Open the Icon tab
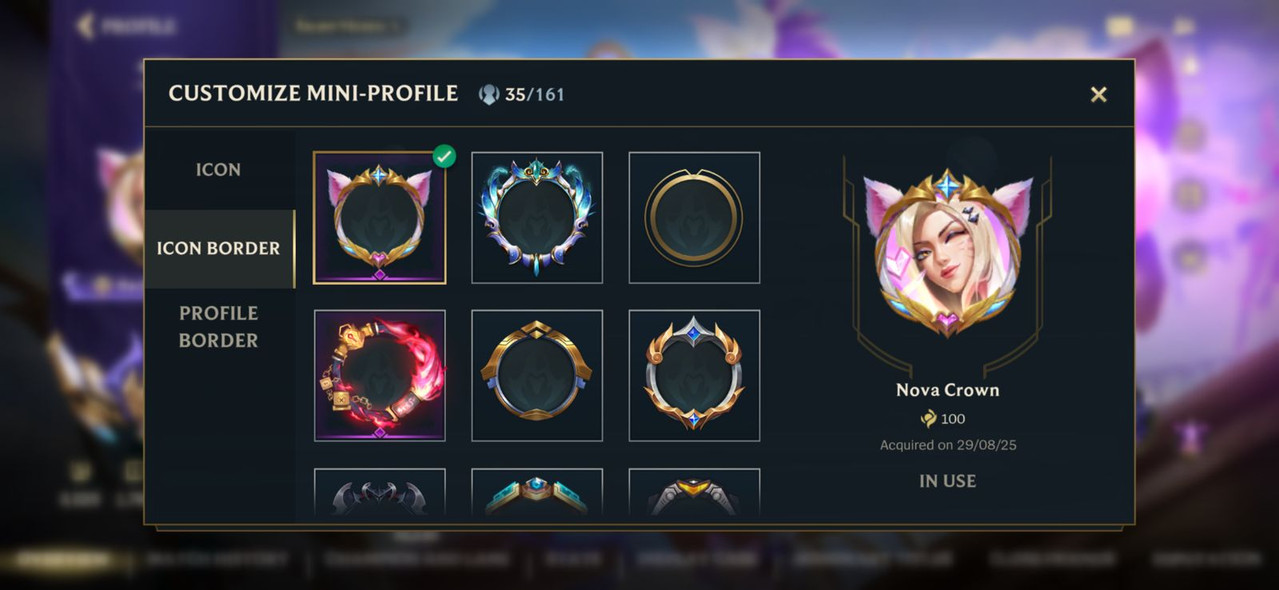The image size is (1279, 590). (x=219, y=170)
